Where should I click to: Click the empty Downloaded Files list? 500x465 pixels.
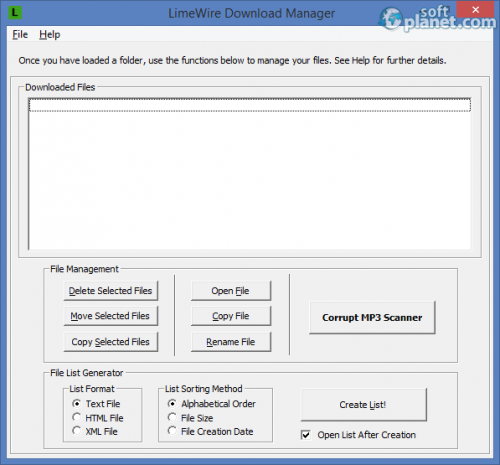[250, 174]
